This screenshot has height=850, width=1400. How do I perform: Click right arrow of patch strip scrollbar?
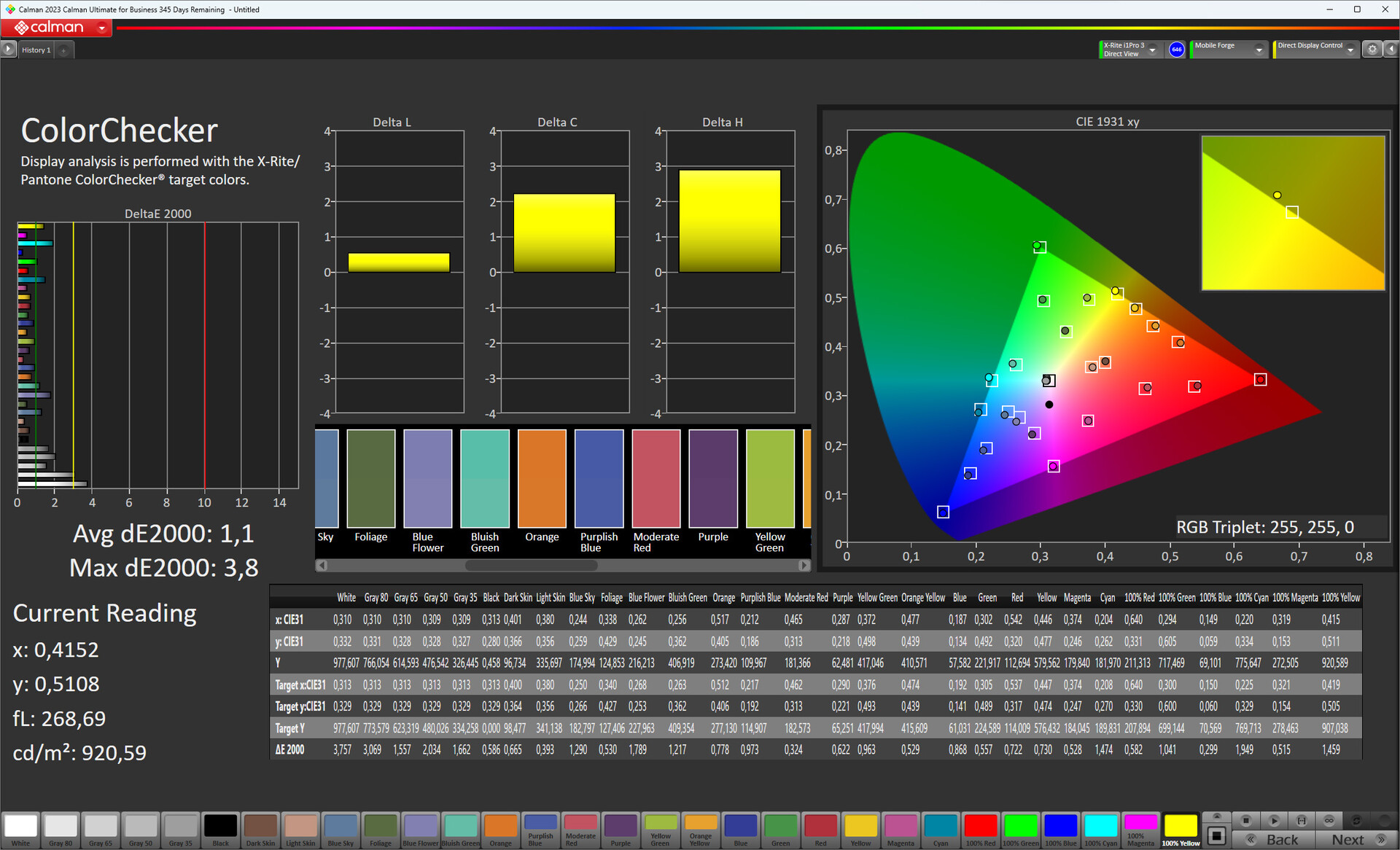point(804,565)
